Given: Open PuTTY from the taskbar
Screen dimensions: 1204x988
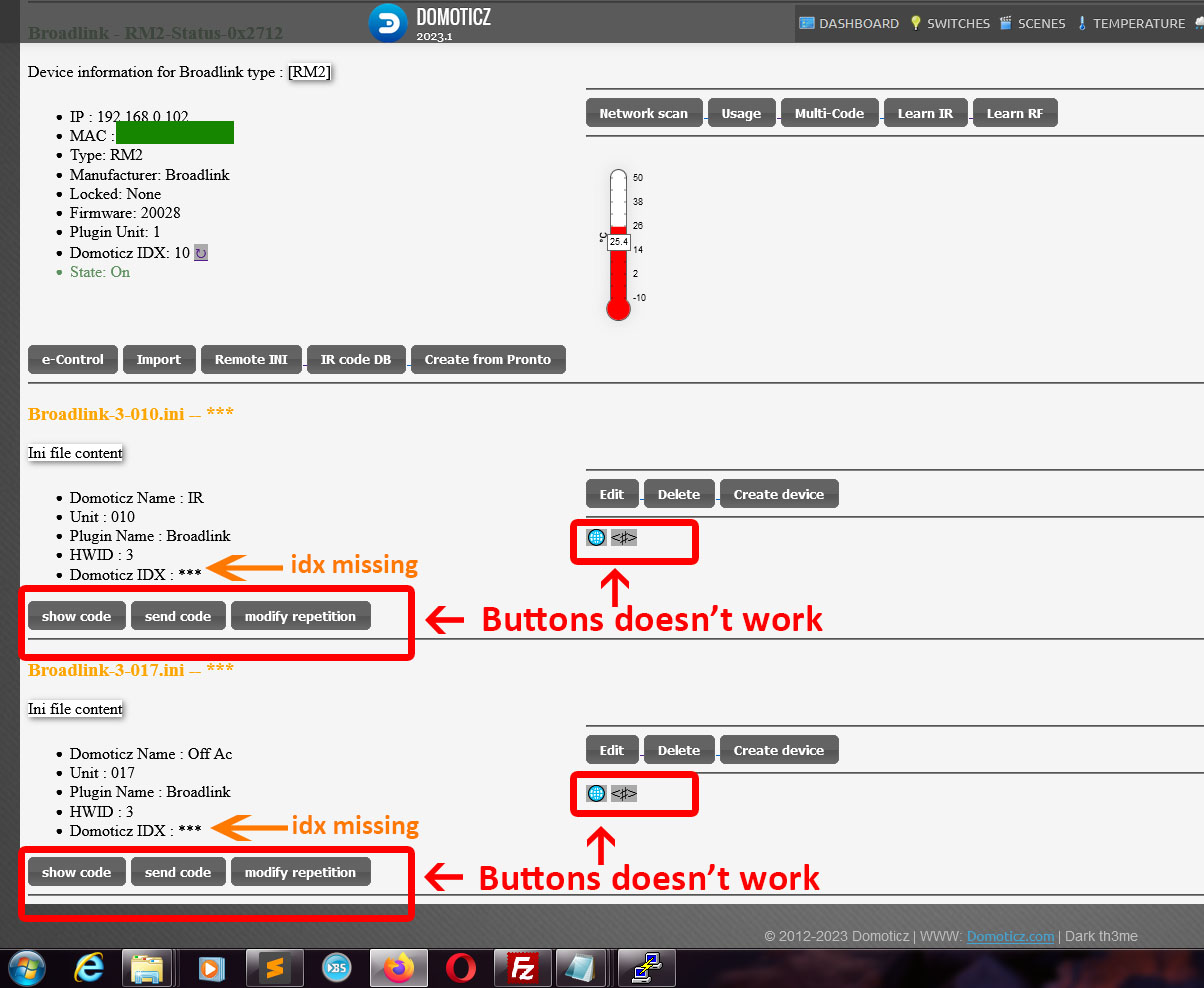Looking at the screenshot, I should click(647, 968).
